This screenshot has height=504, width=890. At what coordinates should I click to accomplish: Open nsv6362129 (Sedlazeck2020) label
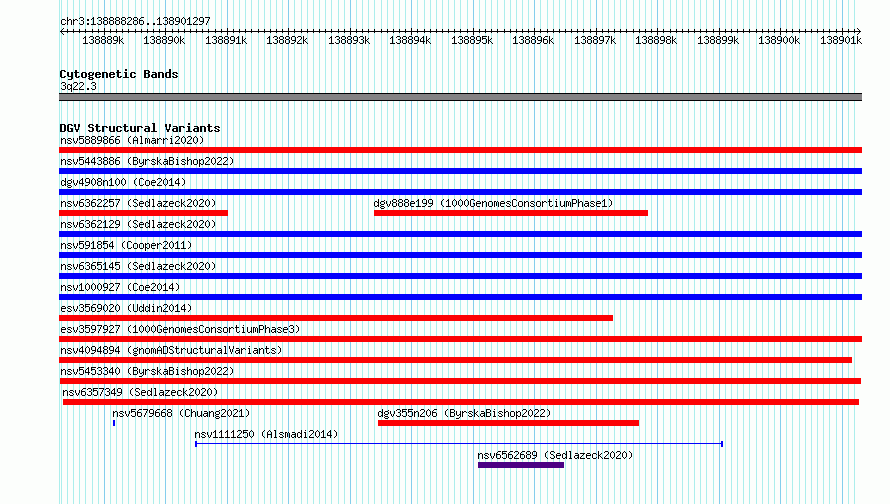click(138, 224)
